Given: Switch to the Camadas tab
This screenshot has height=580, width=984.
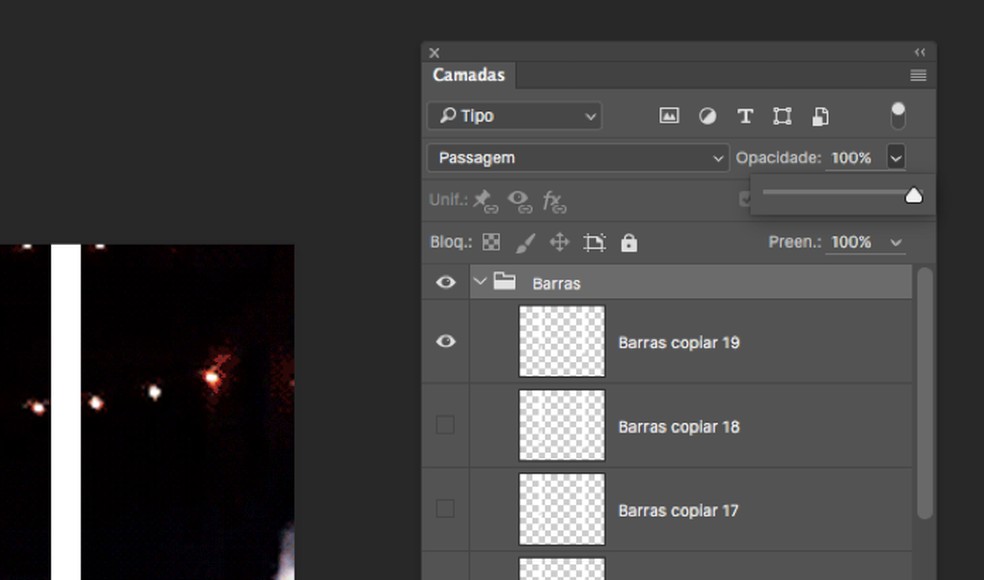Looking at the screenshot, I should coord(468,75).
